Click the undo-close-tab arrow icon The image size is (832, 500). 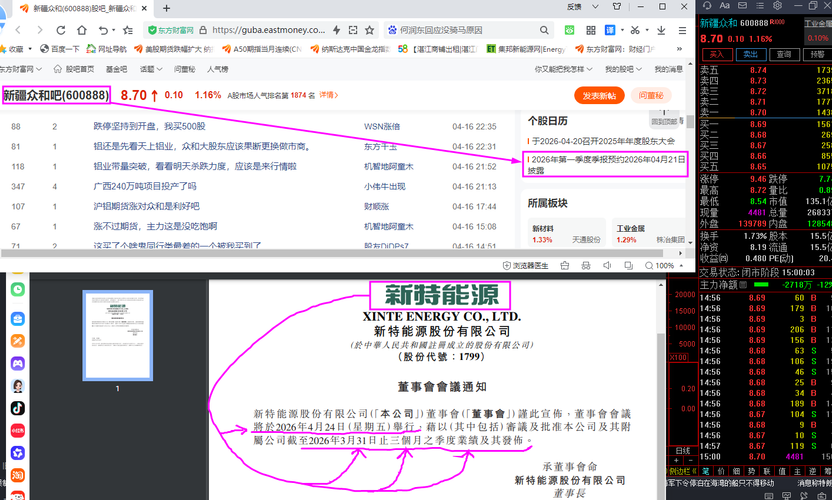click(103, 30)
